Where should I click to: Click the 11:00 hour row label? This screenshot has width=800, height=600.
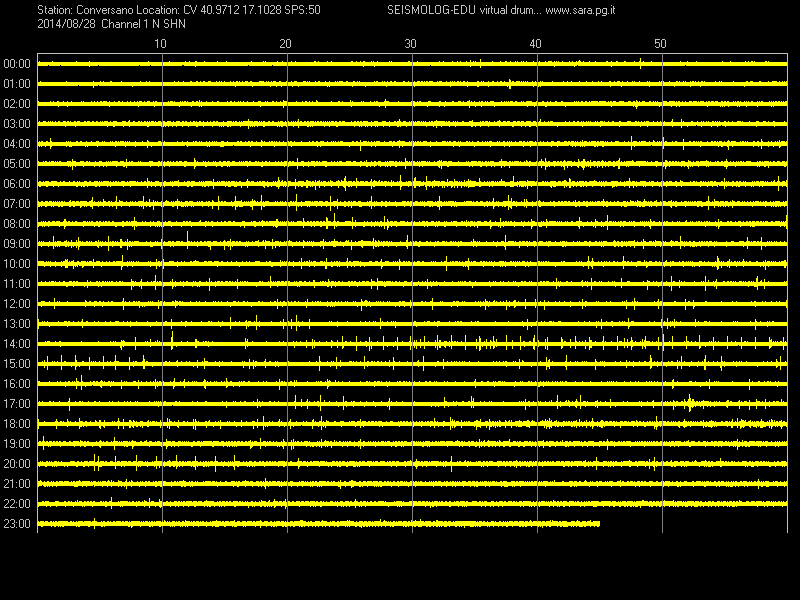pos(17,284)
